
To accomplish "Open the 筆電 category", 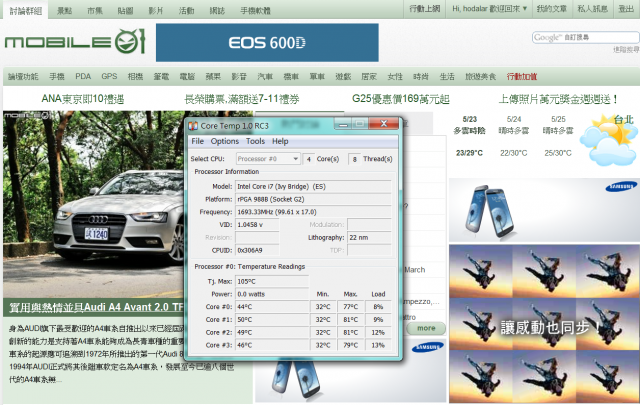I will (x=161, y=76).
